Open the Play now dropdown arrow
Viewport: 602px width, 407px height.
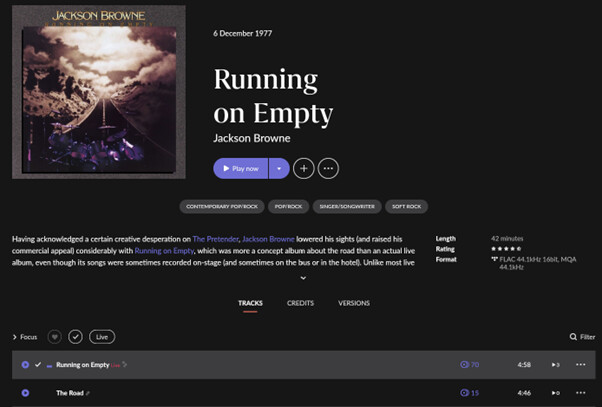point(279,168)
